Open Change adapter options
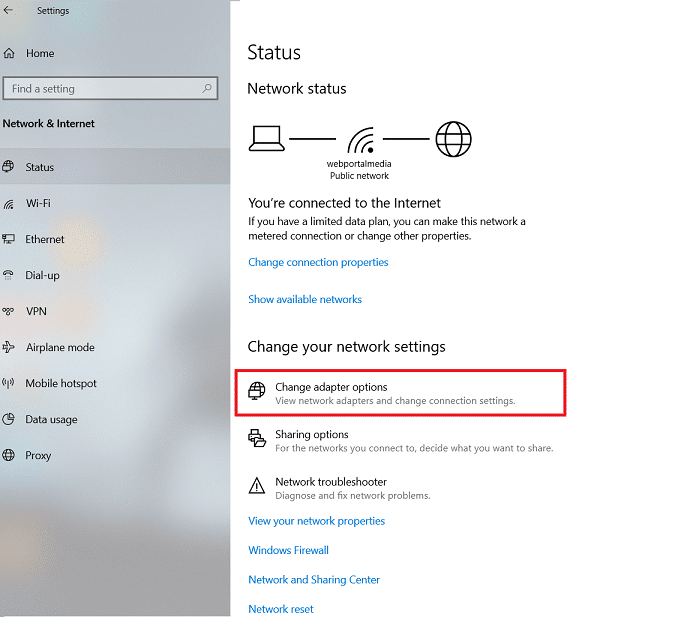The width and height of the screenshot is (684, 617). coord(400,393)
